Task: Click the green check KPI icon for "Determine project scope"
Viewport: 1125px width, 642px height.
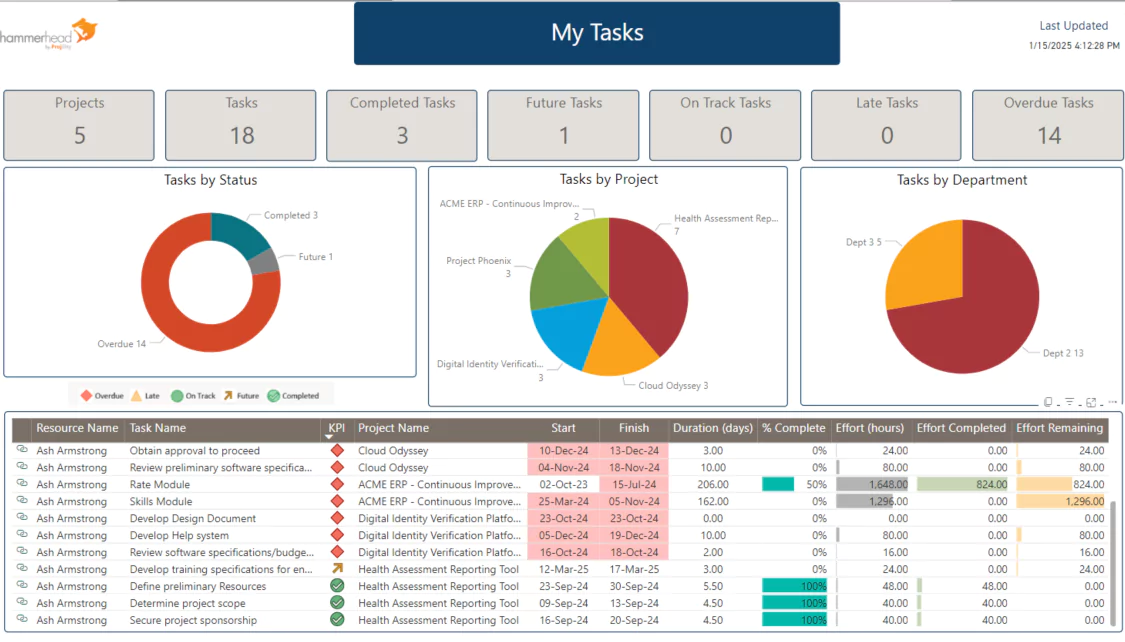Action: pyautogui.click(x=336, y=603)
